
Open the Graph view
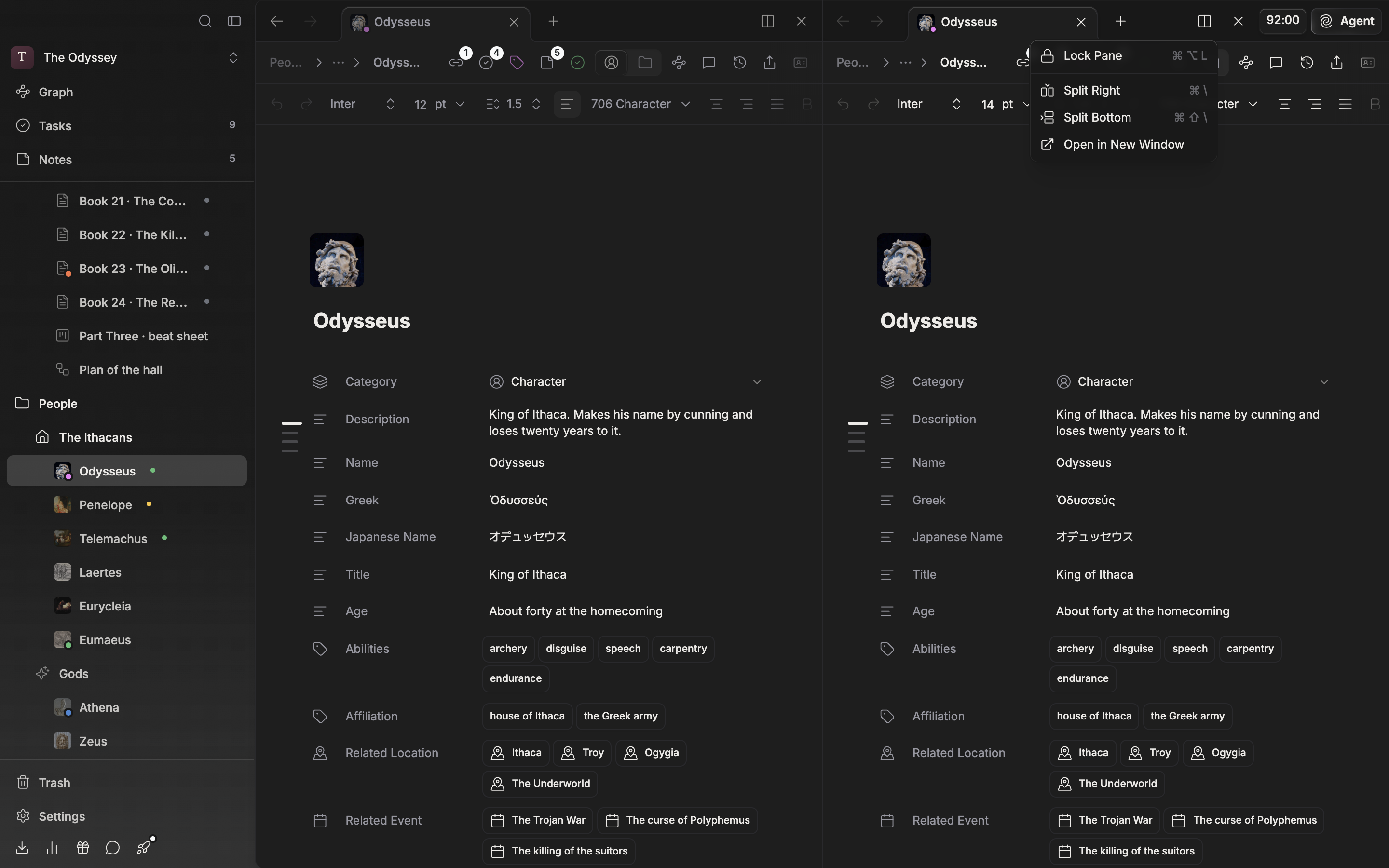pyautogui.click(x=127, y=92)
